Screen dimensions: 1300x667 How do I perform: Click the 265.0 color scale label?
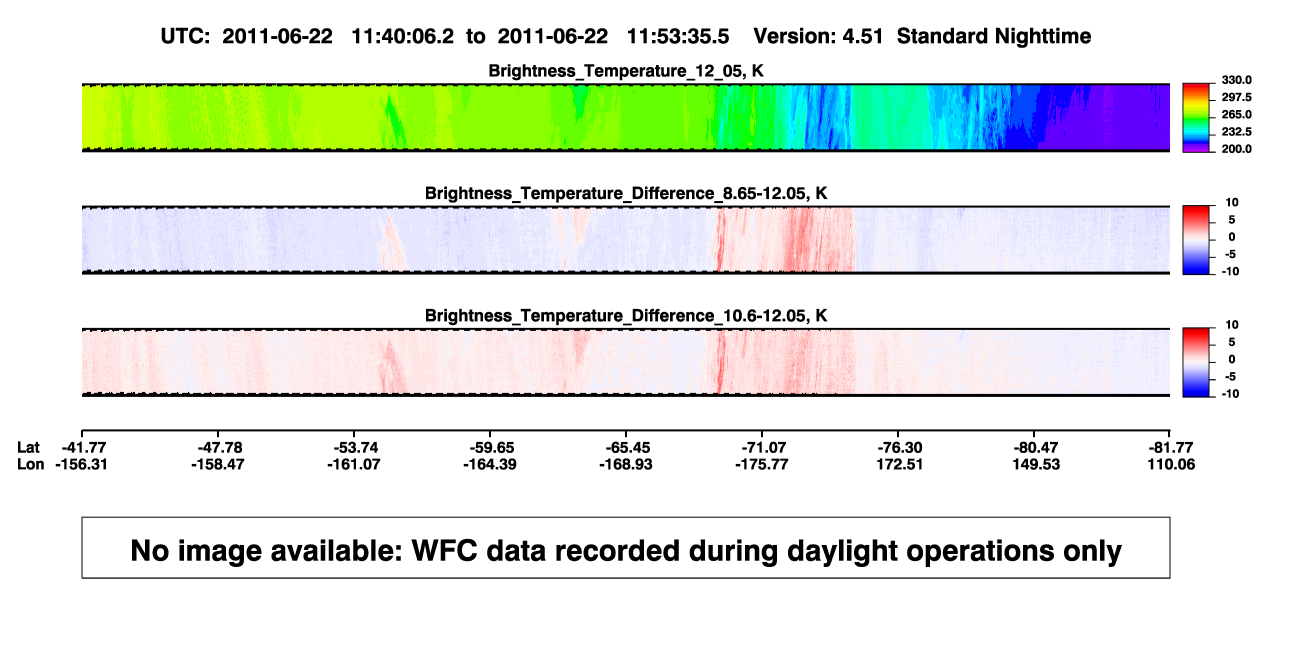click(x=1236, y=115)
